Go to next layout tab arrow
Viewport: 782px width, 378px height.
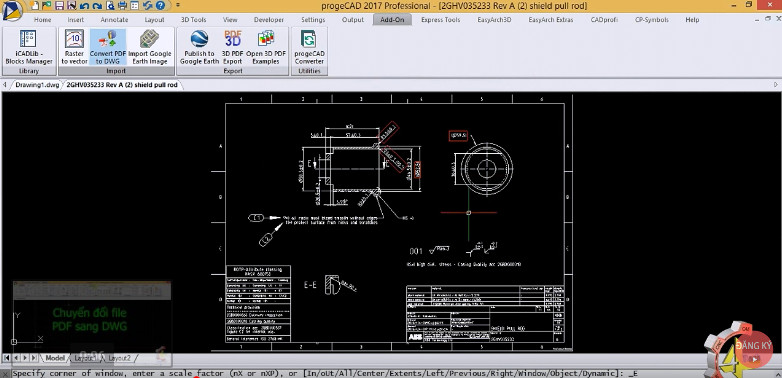click(x=24, y=358)
